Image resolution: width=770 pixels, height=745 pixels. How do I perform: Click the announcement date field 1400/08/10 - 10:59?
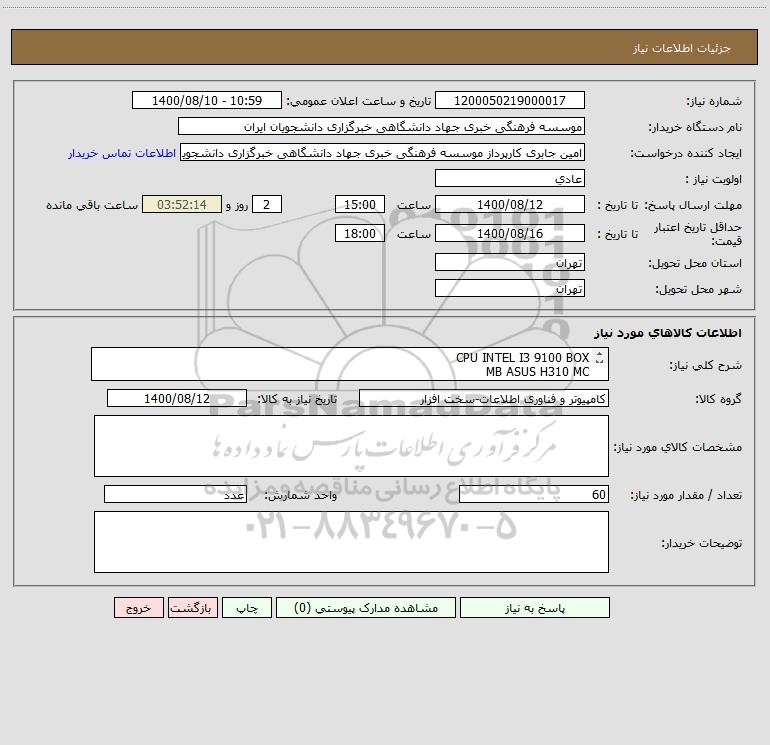(x=207, y=100)
